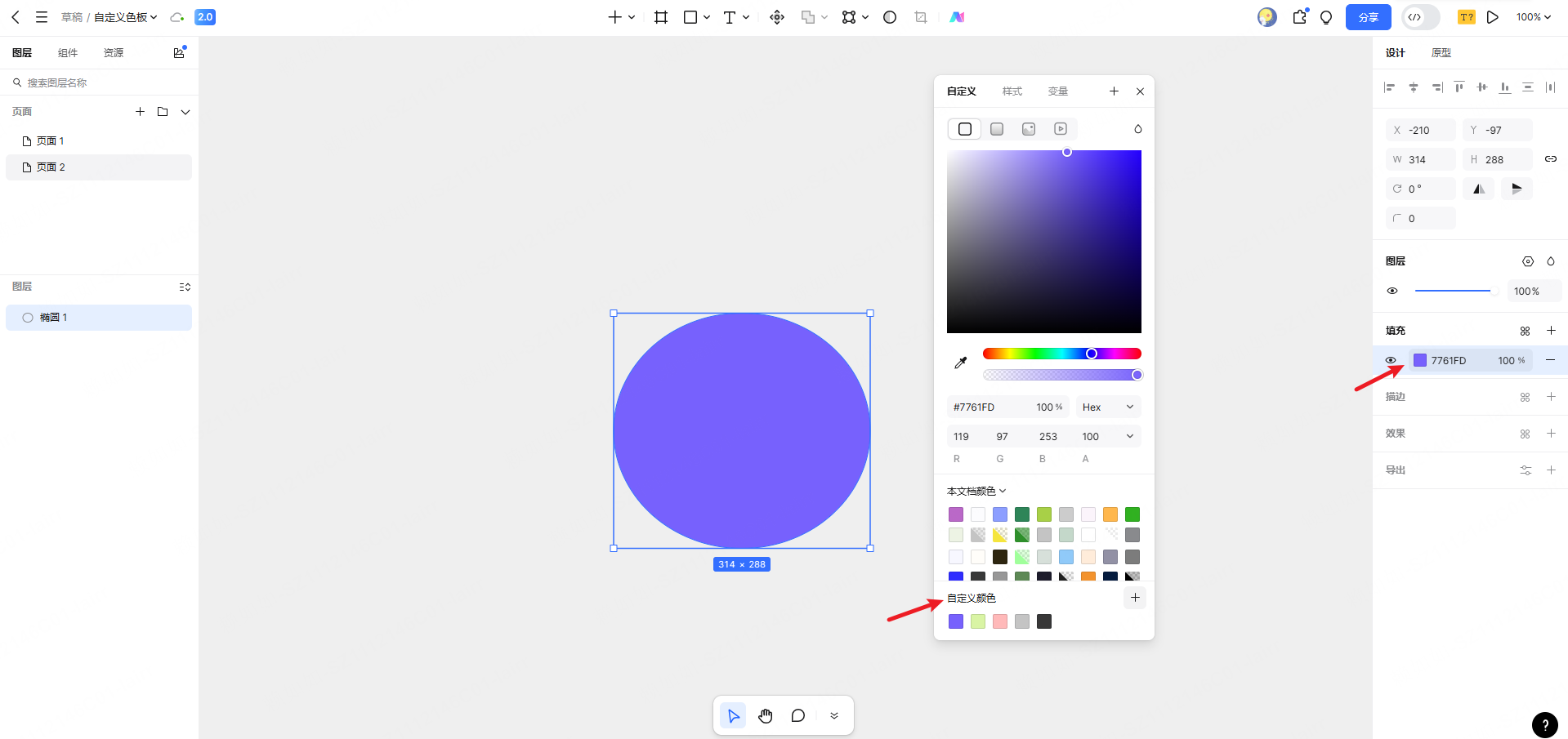1568x739 pixels.
Task: Expand more bottom tools chevron
Action: pos(834,716)
